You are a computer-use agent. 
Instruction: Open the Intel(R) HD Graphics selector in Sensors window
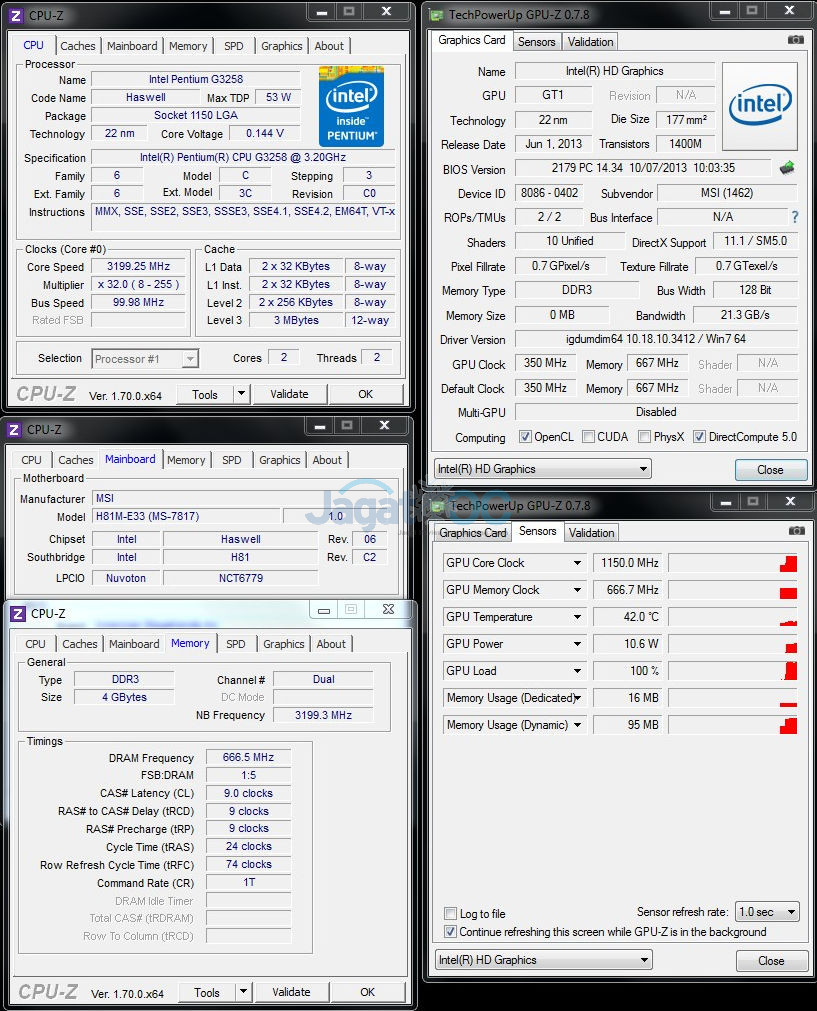[543, 960]
